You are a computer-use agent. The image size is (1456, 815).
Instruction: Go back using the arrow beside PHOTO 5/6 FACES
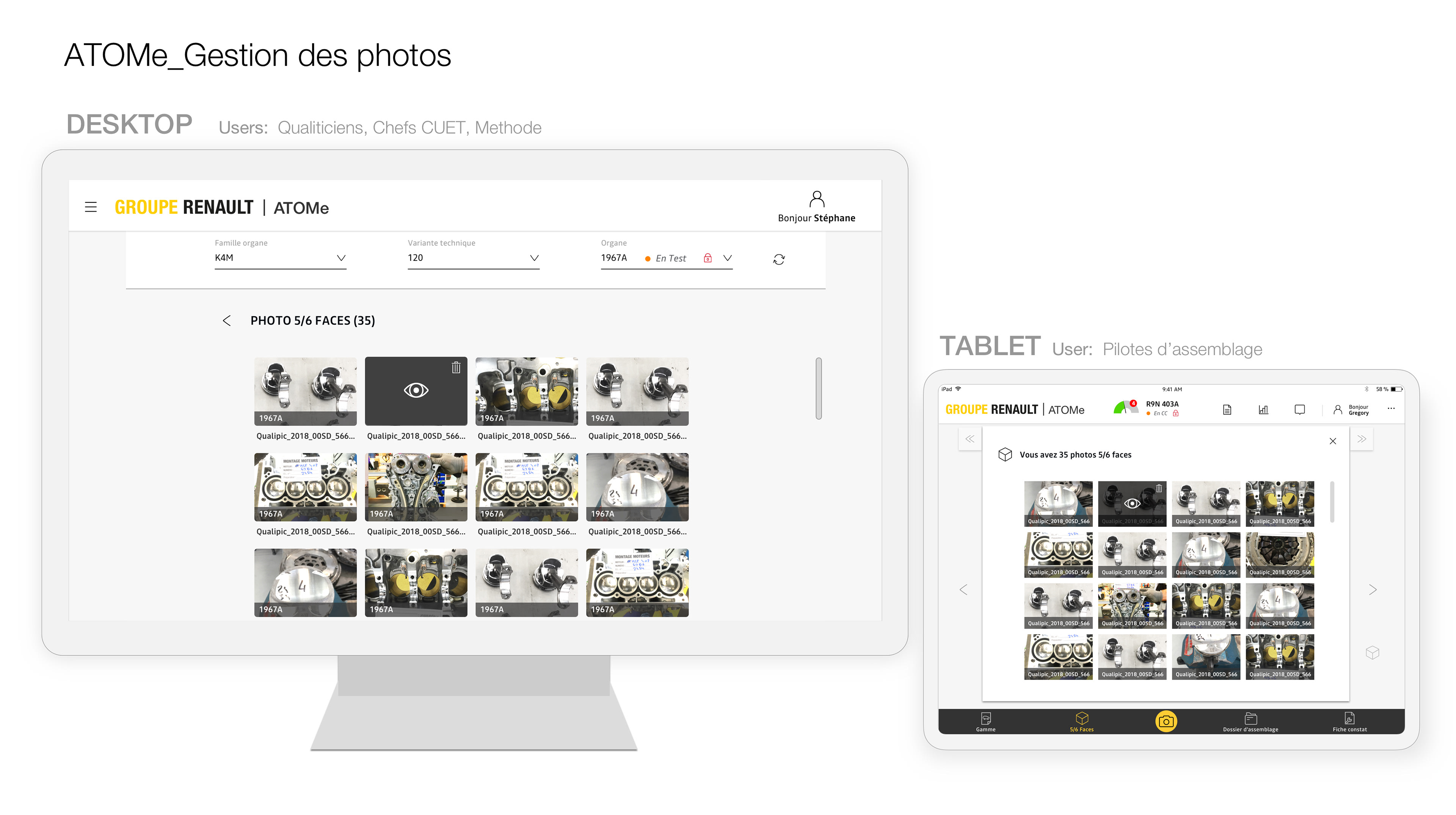(227, 321)
